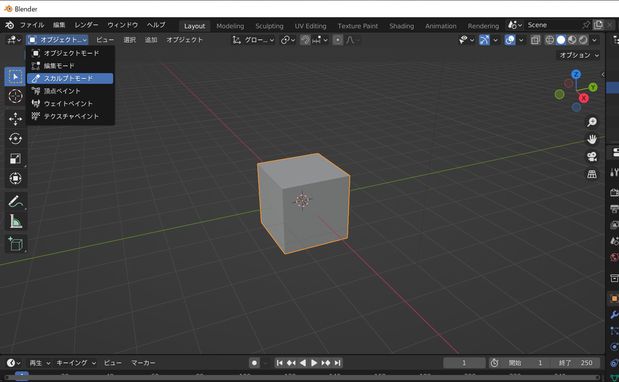Click the end frame 250 field
Screen dimensions: 619x382
pos(576,363)
